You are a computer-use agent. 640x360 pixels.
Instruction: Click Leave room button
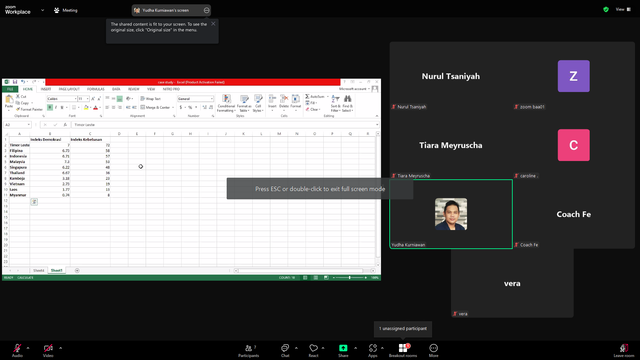[x=624, y=350]
